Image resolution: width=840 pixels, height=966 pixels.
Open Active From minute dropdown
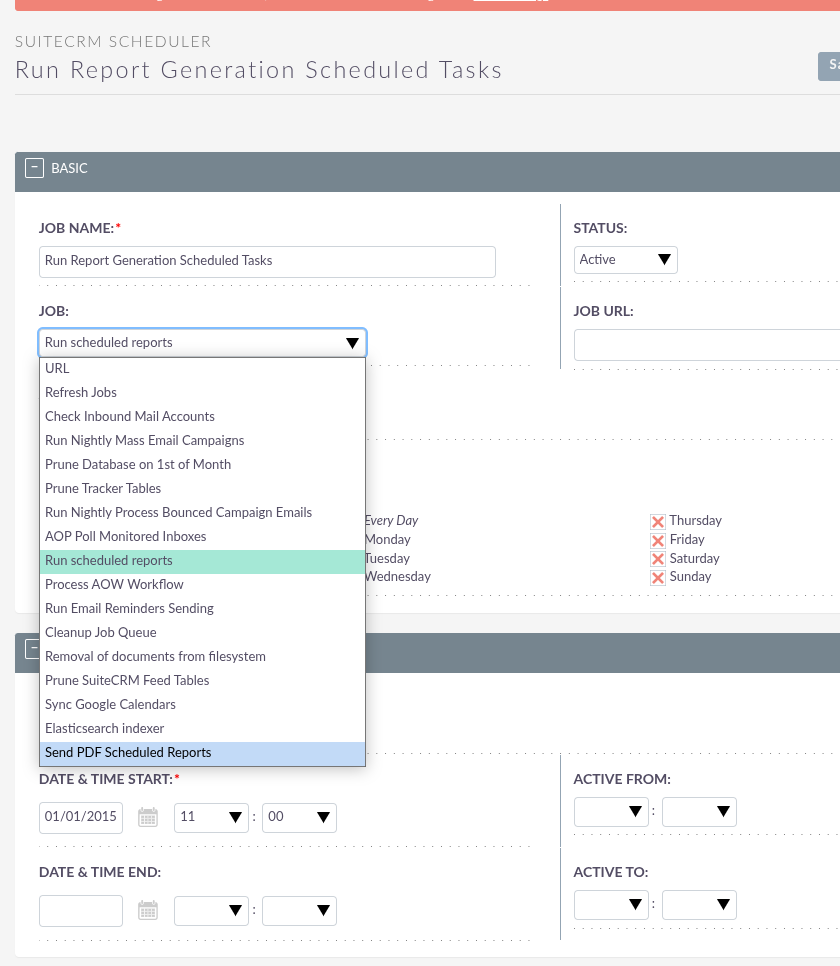point(699,812)
